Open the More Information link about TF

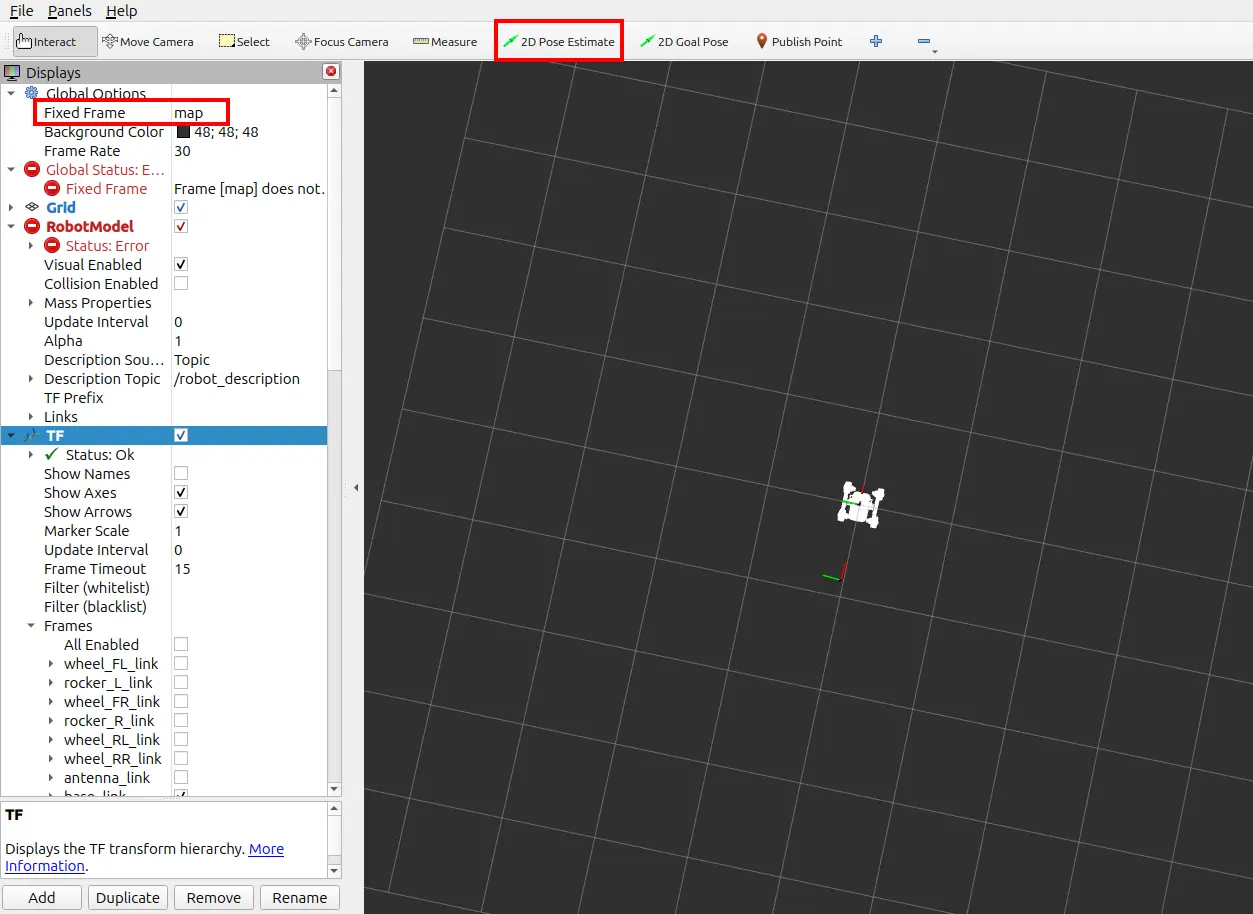point(266,849)
